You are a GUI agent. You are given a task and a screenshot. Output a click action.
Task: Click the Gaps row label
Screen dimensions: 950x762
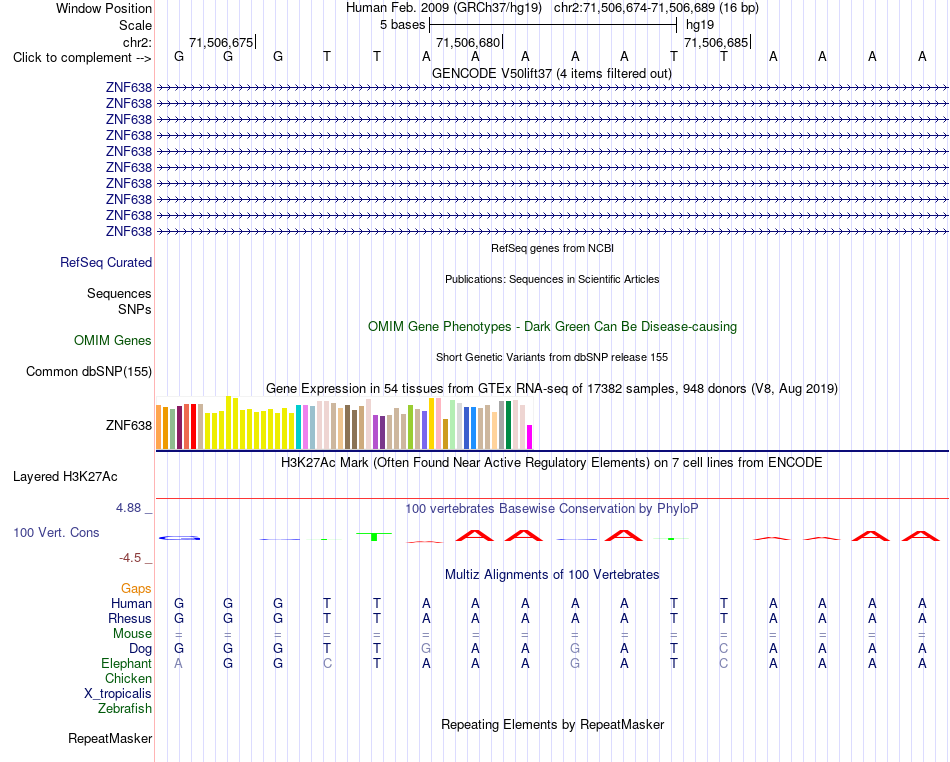pos(136,588)
